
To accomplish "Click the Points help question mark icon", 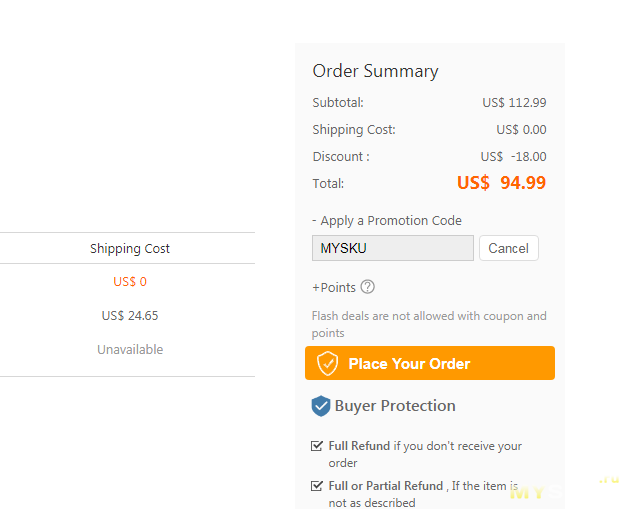I will click(x=367, y=287).
